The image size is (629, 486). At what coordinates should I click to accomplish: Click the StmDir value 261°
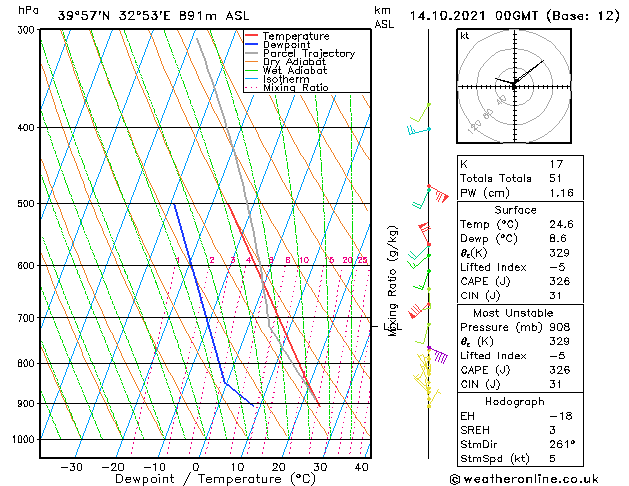click(x=562, y=444)
